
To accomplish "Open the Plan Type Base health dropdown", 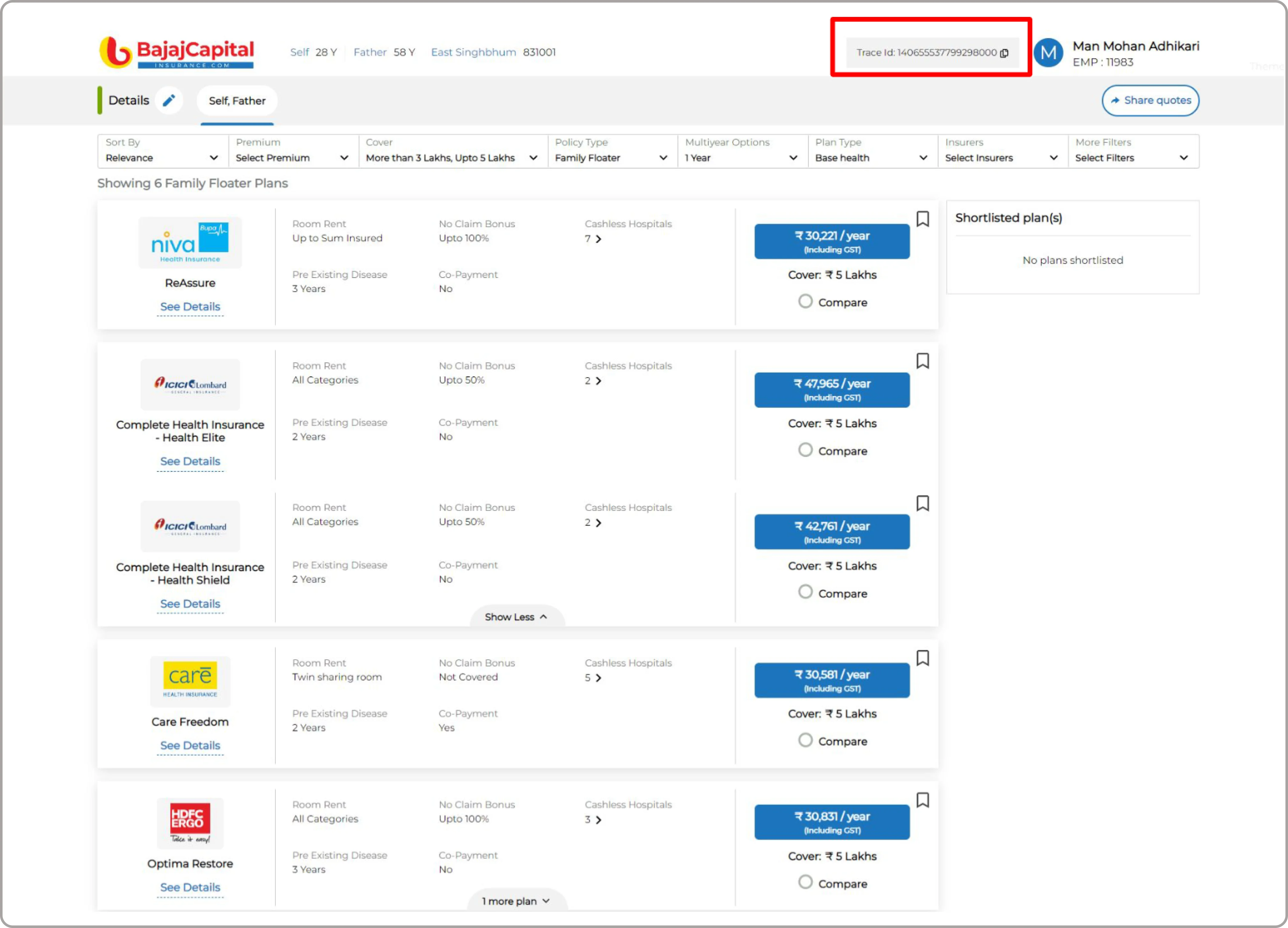I will click(x=872, y=151).
